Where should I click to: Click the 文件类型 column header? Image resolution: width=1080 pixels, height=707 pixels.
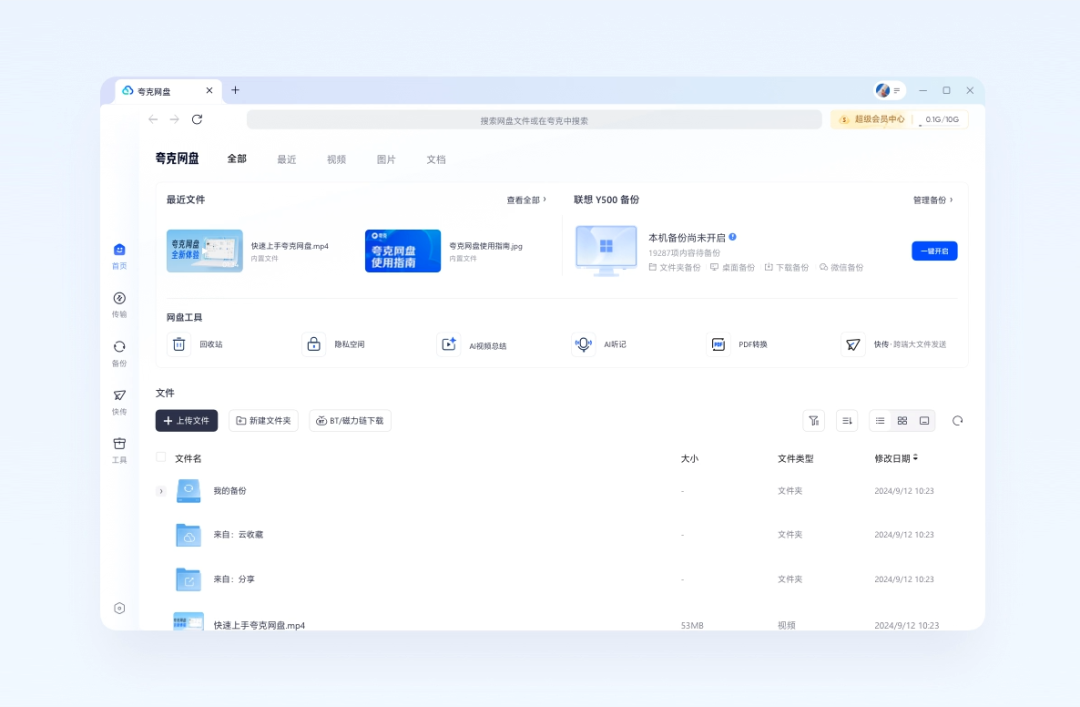[x=796, y=458]
